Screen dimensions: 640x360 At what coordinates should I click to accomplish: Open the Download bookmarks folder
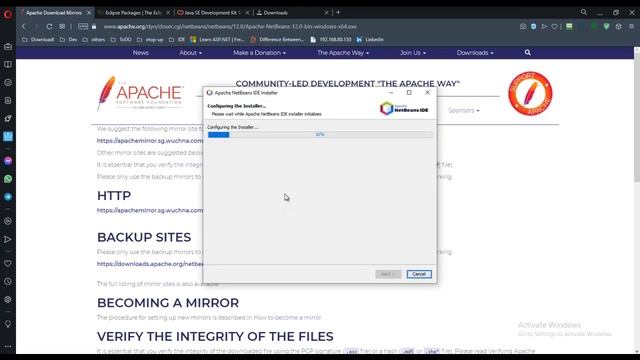(x=38, y=40)
